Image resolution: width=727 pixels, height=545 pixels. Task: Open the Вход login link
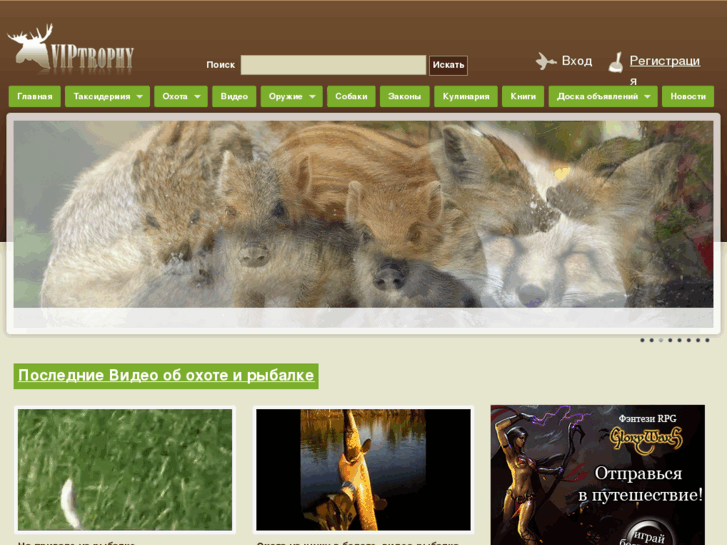577,61
